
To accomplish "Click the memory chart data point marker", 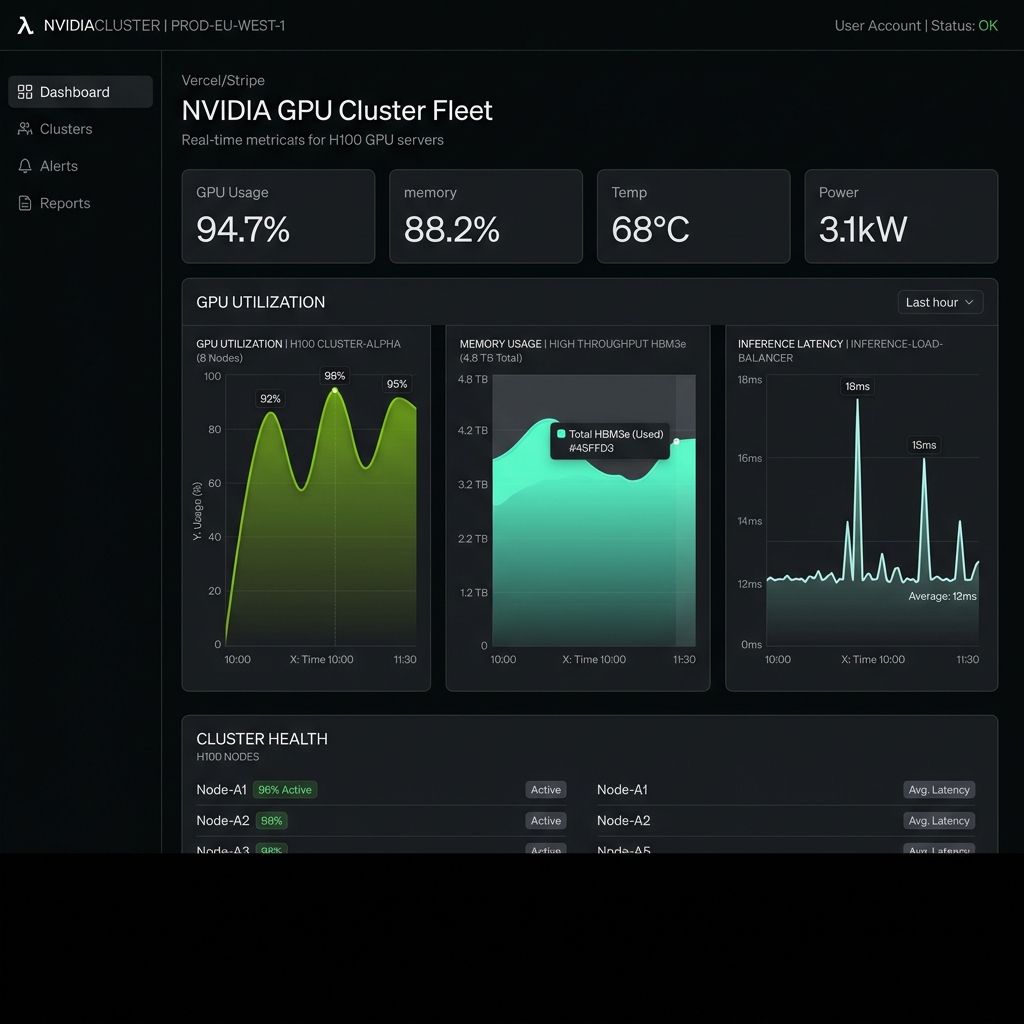I will 677,442.
